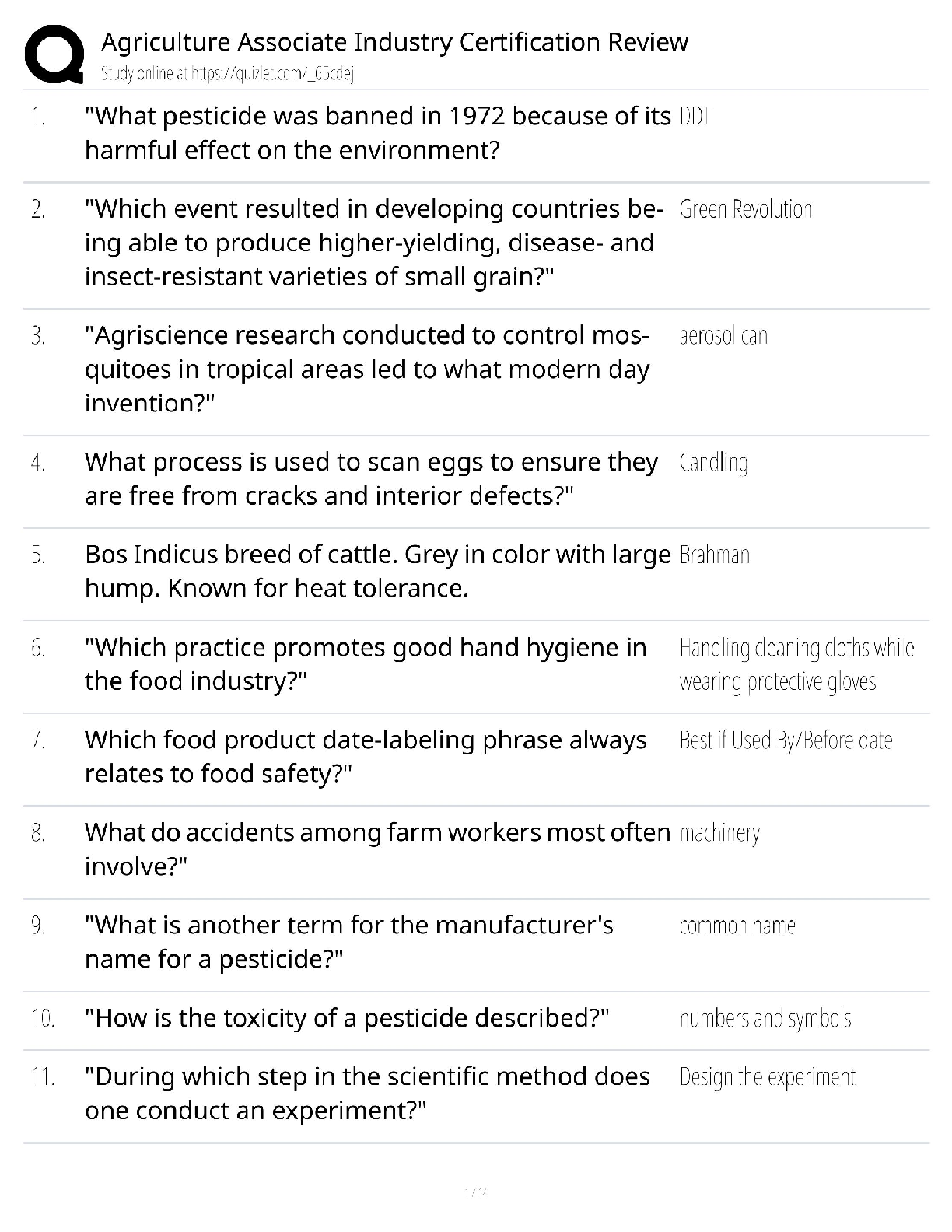952x1232 pixels.
Task: Select the "aerosol can" answer text
Action: [723, 336]
